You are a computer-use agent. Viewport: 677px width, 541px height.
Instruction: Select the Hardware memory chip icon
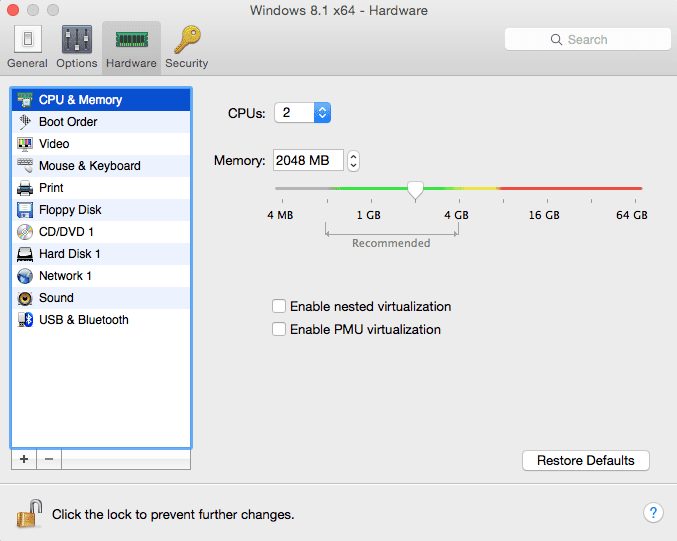click(x=132, y=40)
